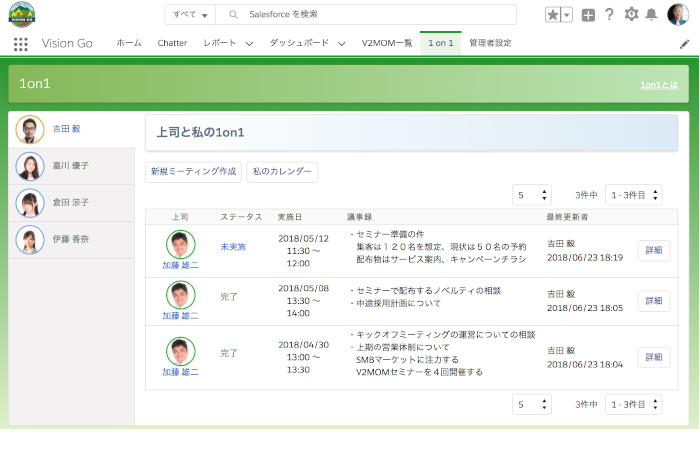The width and height of the screenshot is (700, 467).
Task: Click the Vision Go logo
Action: tap(21, 14)
